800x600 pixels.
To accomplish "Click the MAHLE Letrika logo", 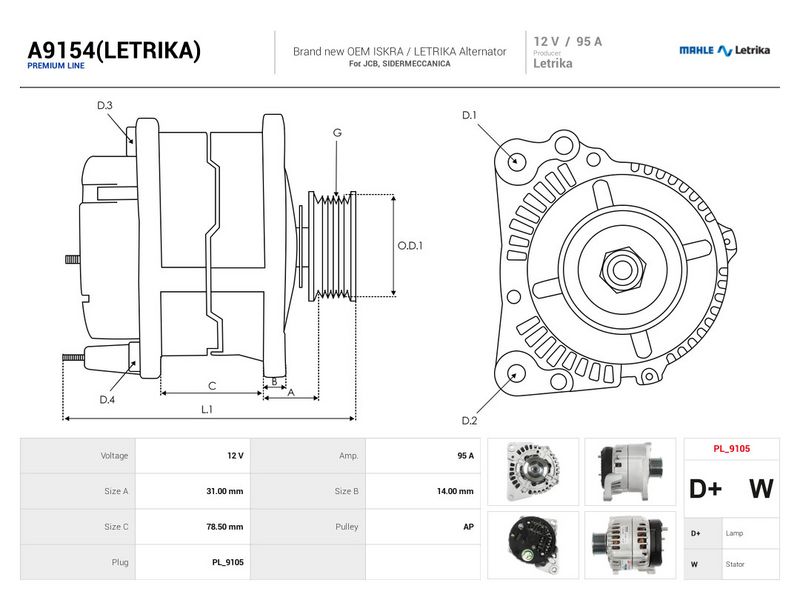I will click(x=724, y=50).
